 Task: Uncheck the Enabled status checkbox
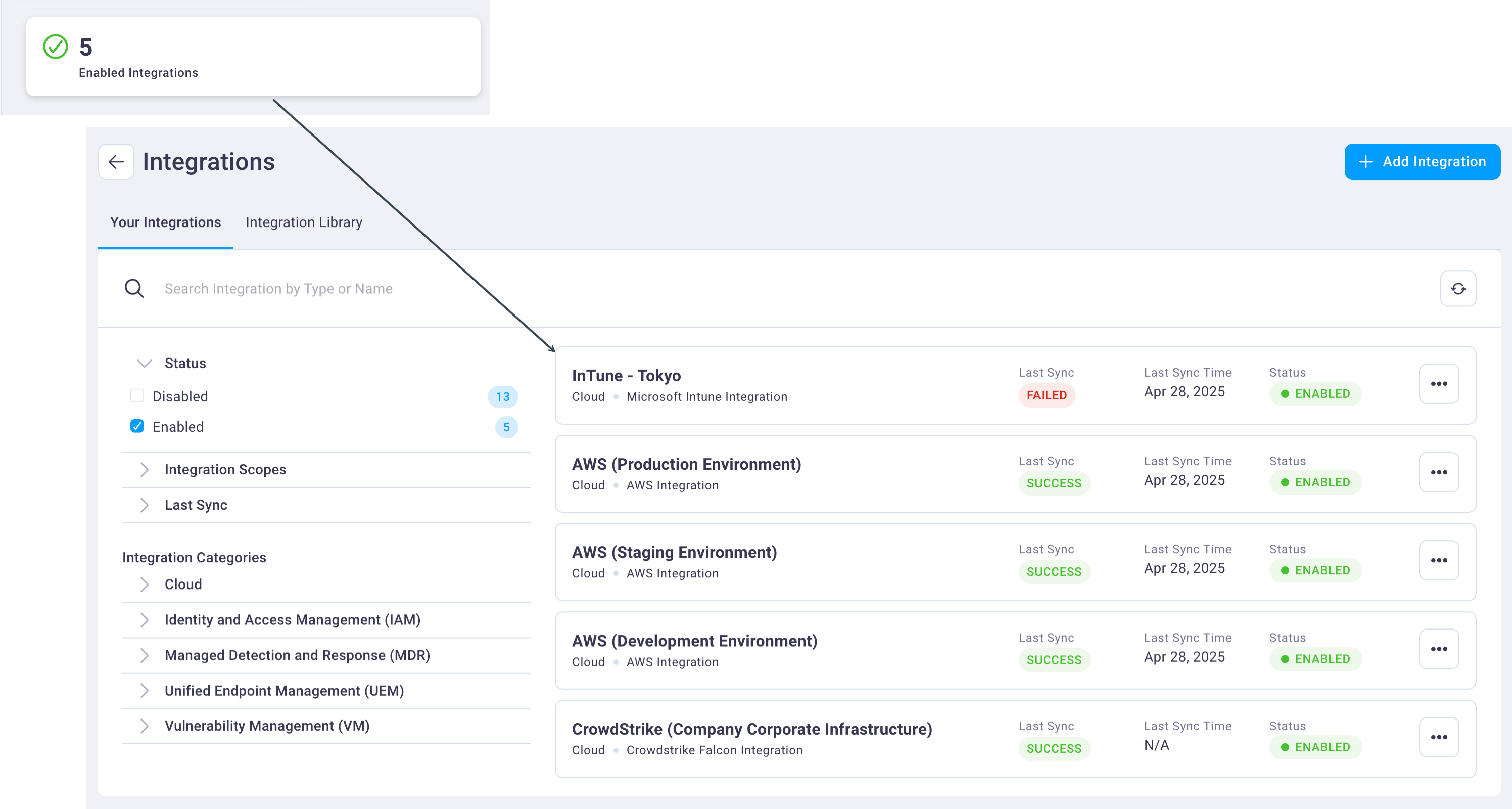[x=137, y=426]
